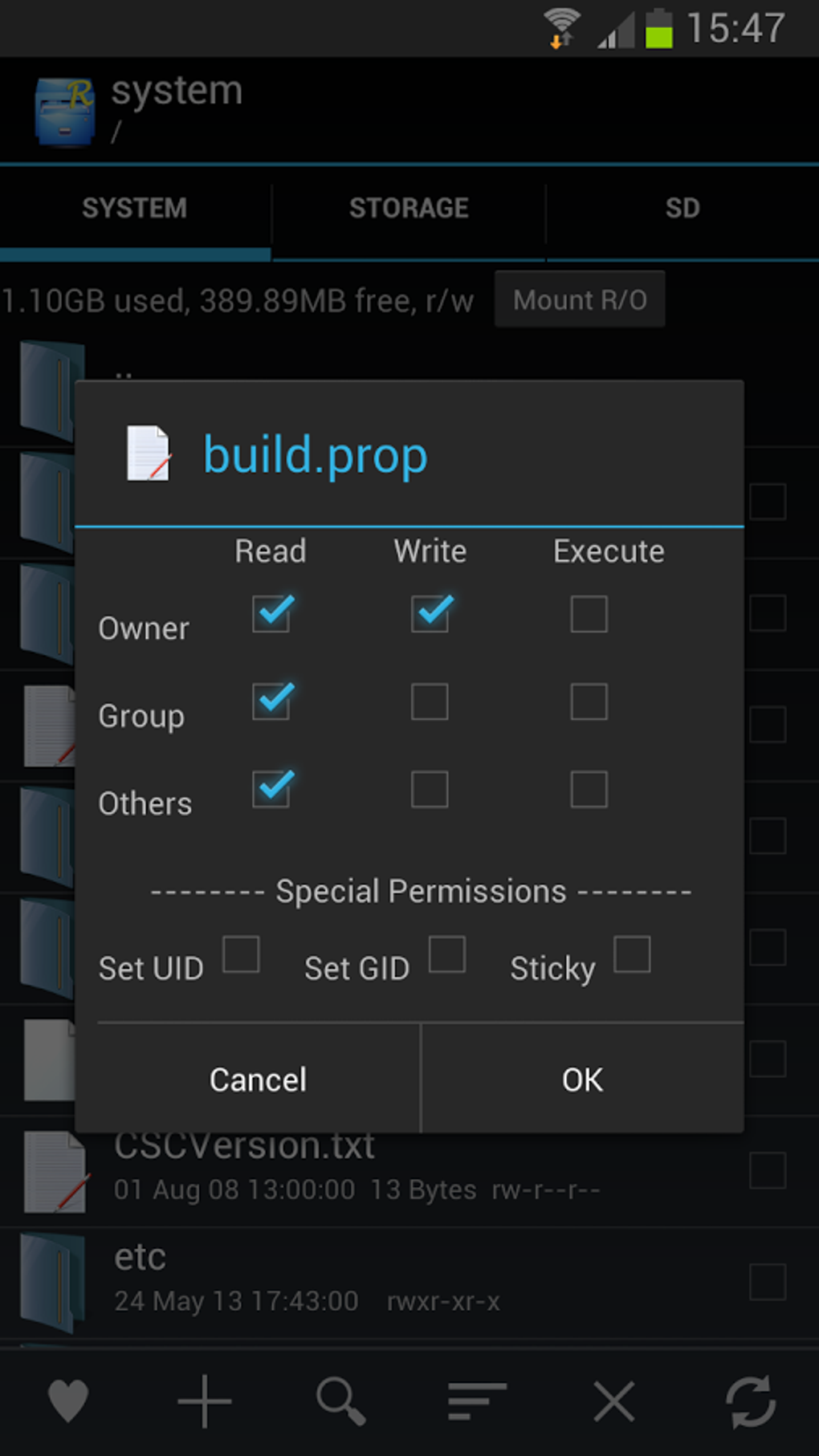Screen dimensions: 819x1456
Task: Switch to the STORAGE tab
Action: (409, 209)
